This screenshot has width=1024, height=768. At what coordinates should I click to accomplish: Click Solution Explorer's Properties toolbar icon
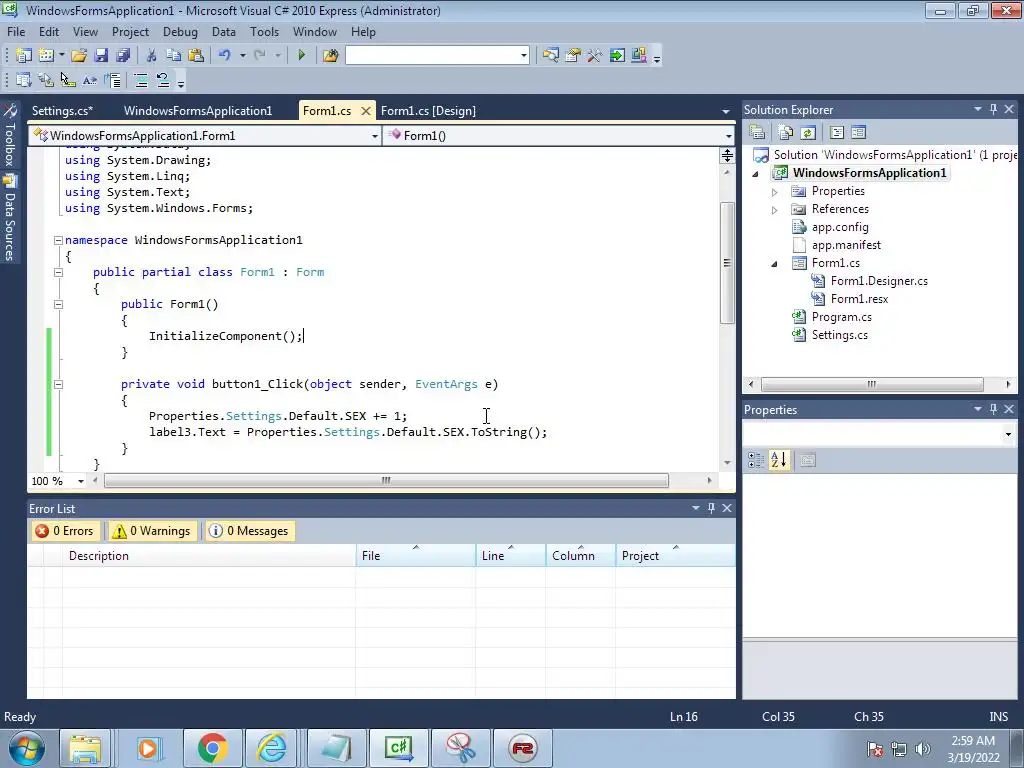click(757, 133)
